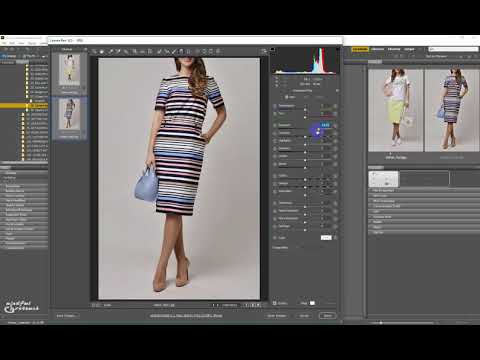Screen dimensions: 480x360
Task: Select the Radial Filter tool
Action: point(189,52)
